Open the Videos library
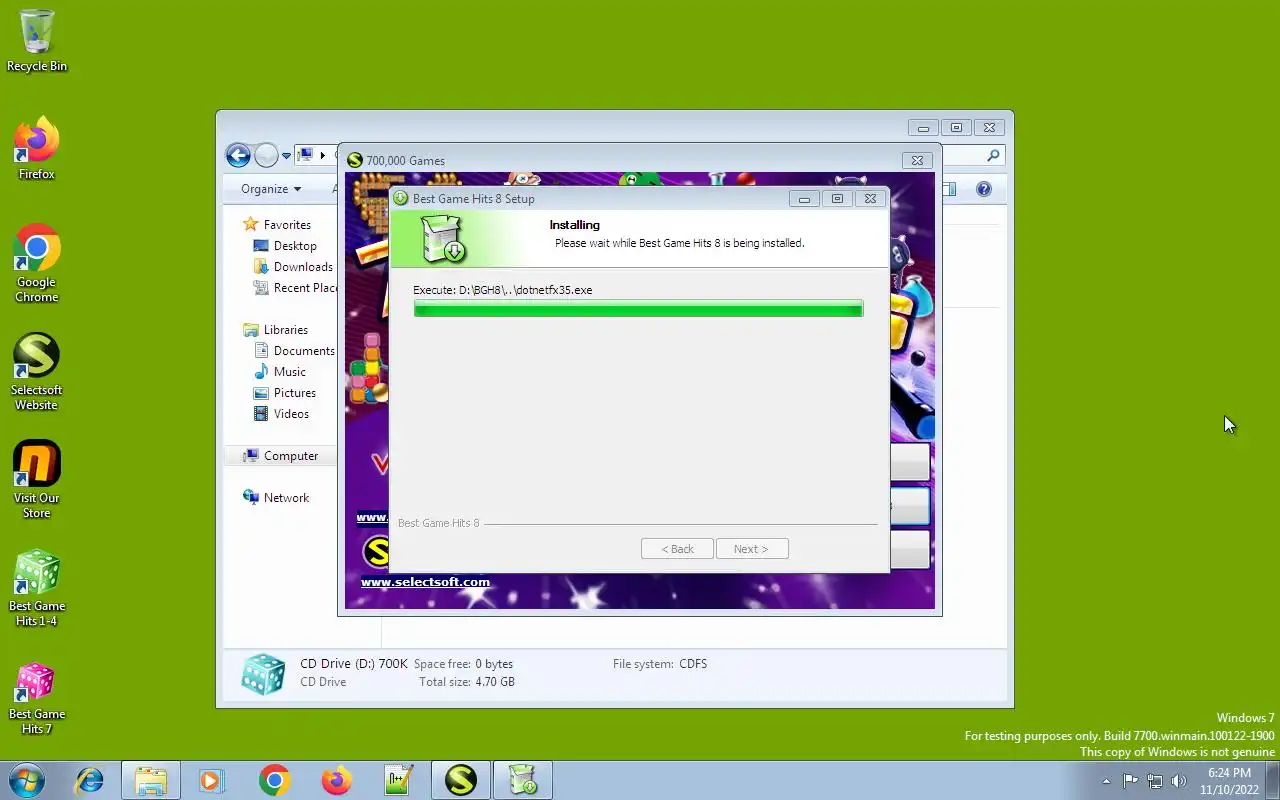 coord(281,414)
